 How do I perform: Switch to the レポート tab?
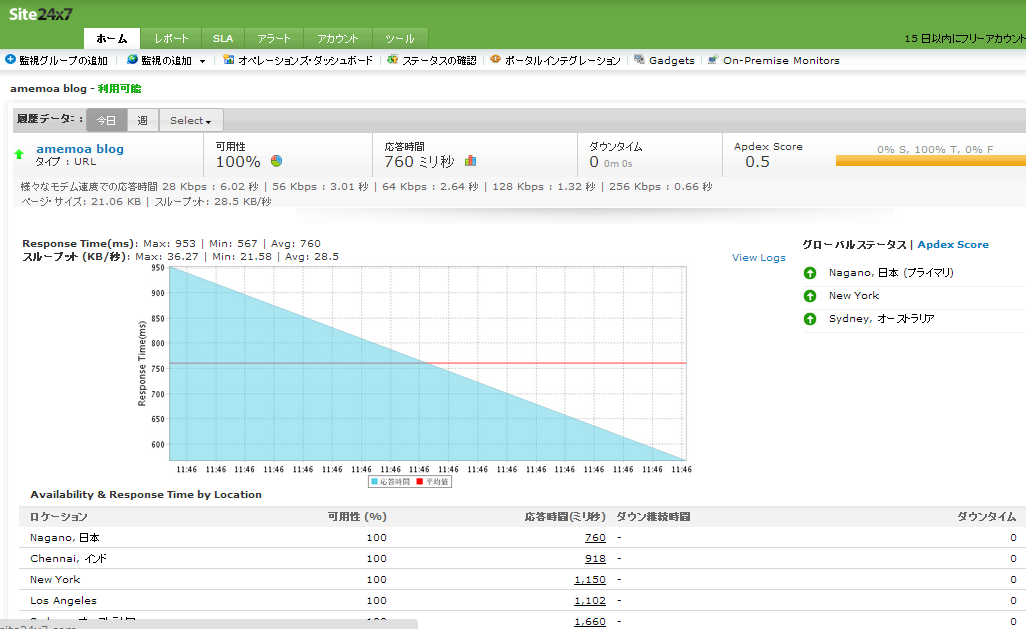(171, 39)
